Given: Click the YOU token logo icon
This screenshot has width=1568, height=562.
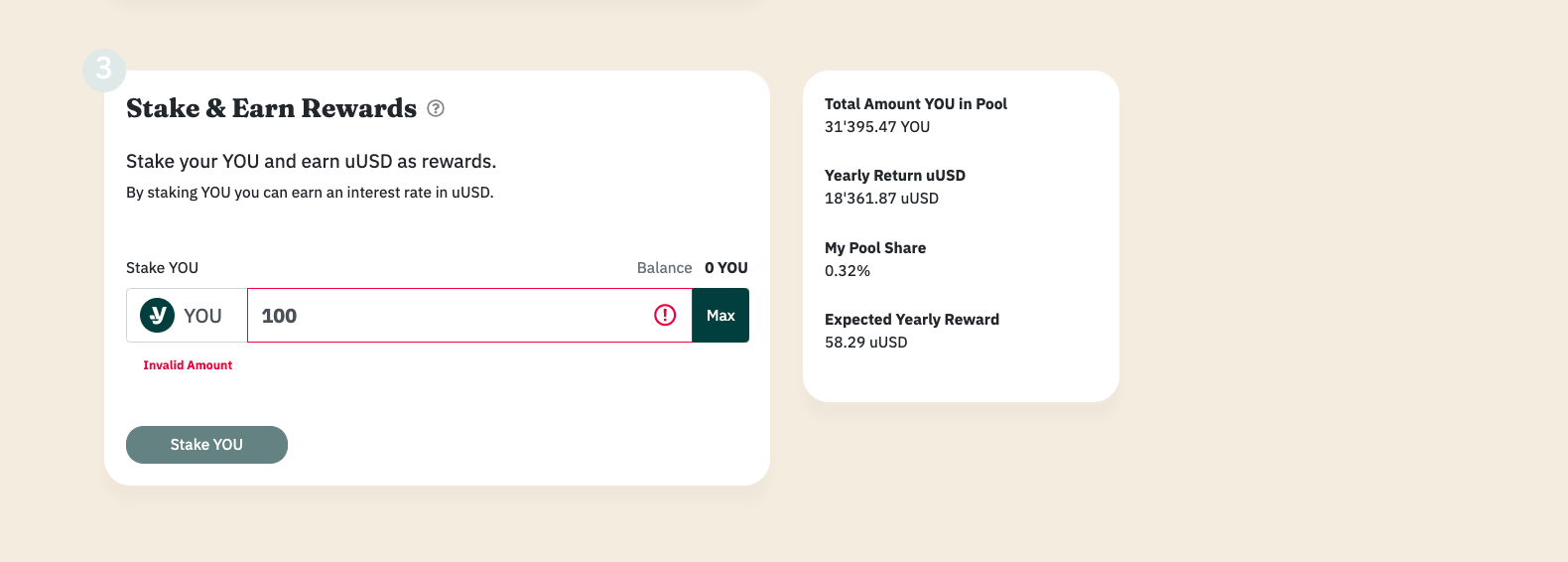Looking at the screenshot, I should coord(157,316).
